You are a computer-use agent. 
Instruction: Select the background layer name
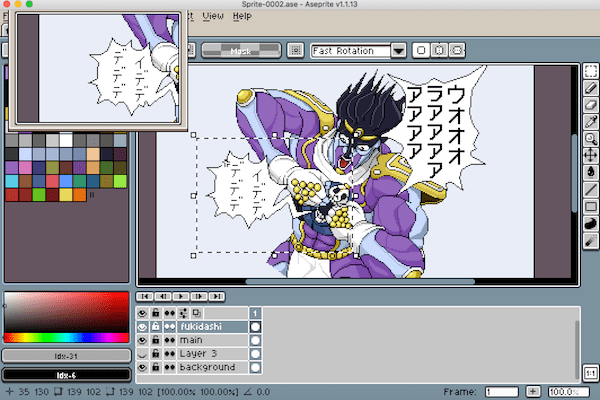(x=212, y=367)
